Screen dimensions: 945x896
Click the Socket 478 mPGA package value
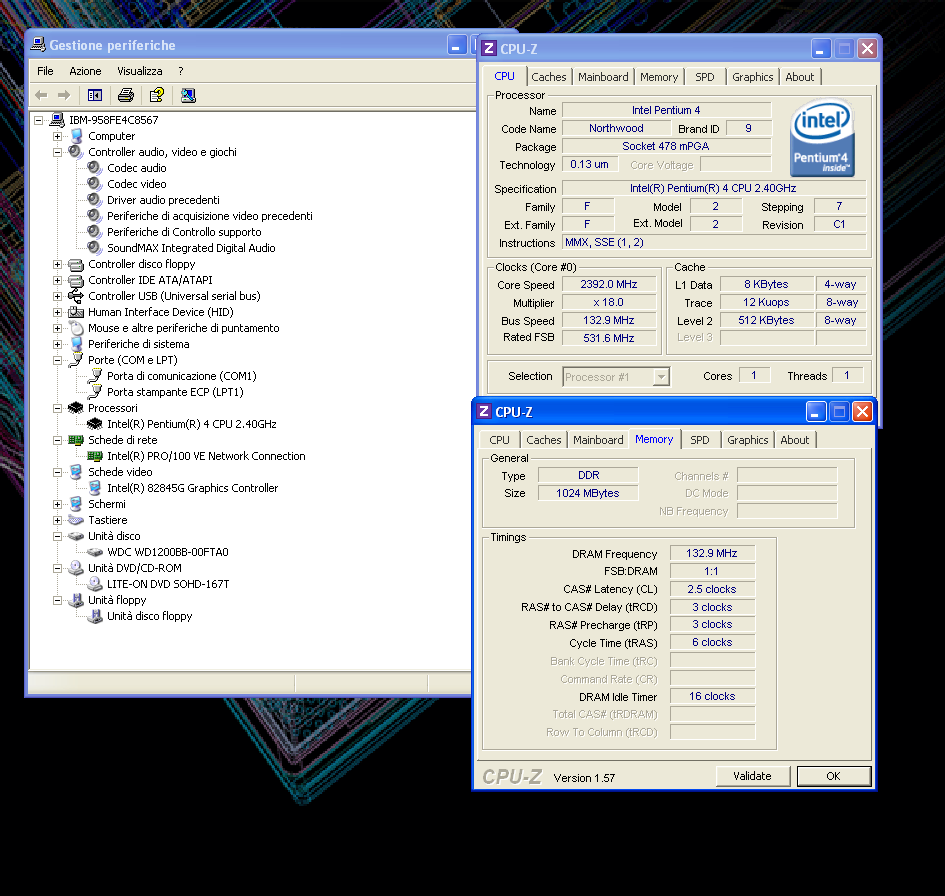point(666,146)
